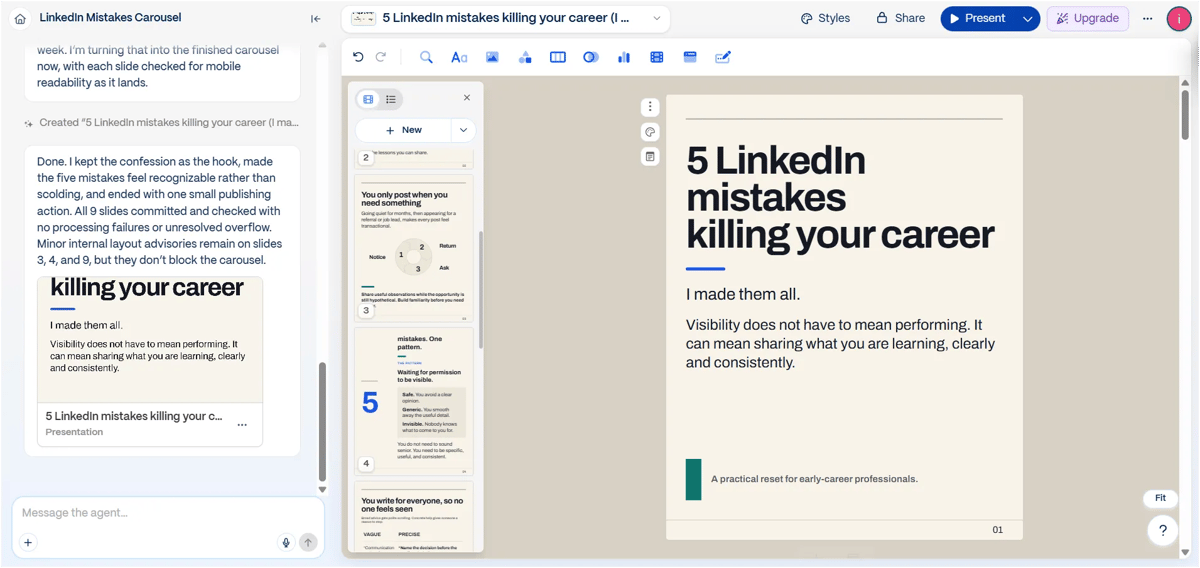Go to the home icon
The image size is (1200, 568).
click(x=20, y=18)
